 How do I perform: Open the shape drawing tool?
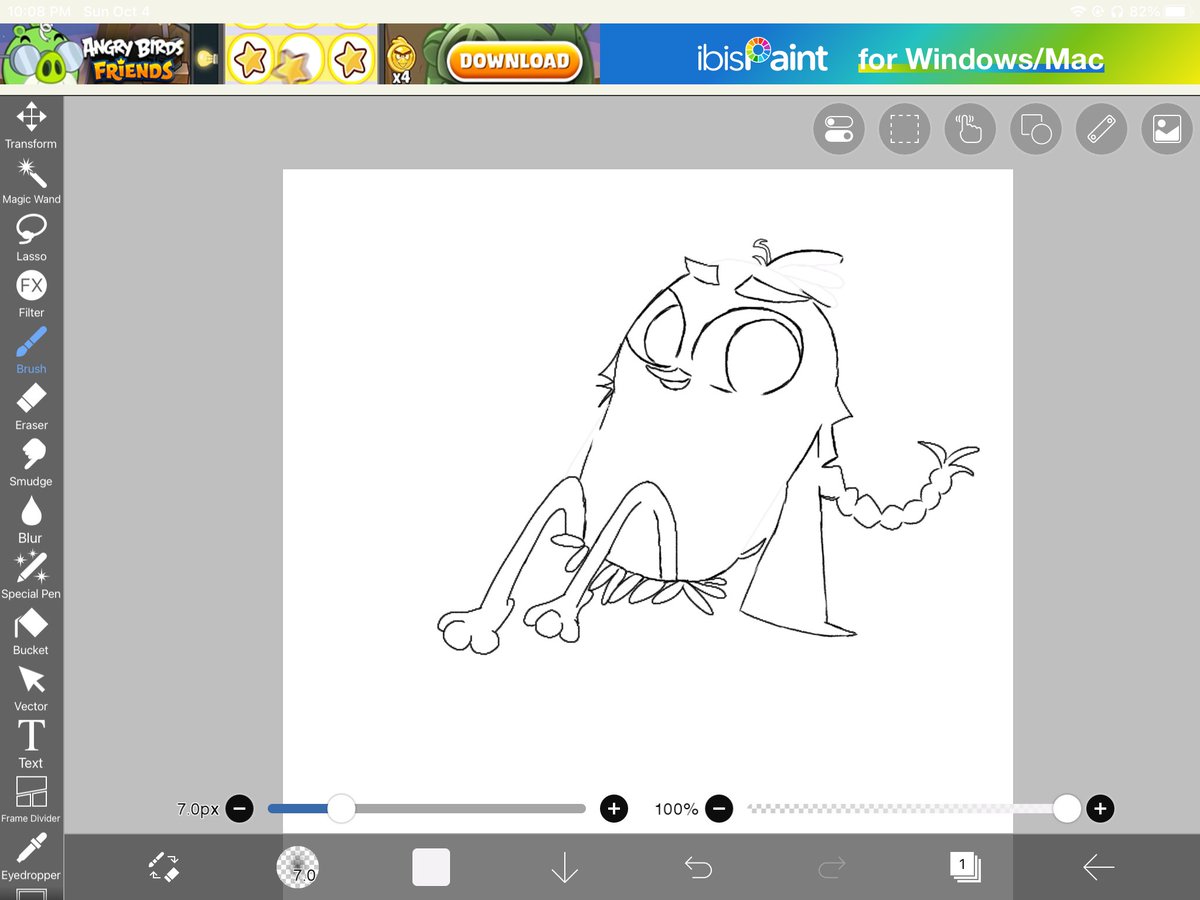(x=1036, y=129)
